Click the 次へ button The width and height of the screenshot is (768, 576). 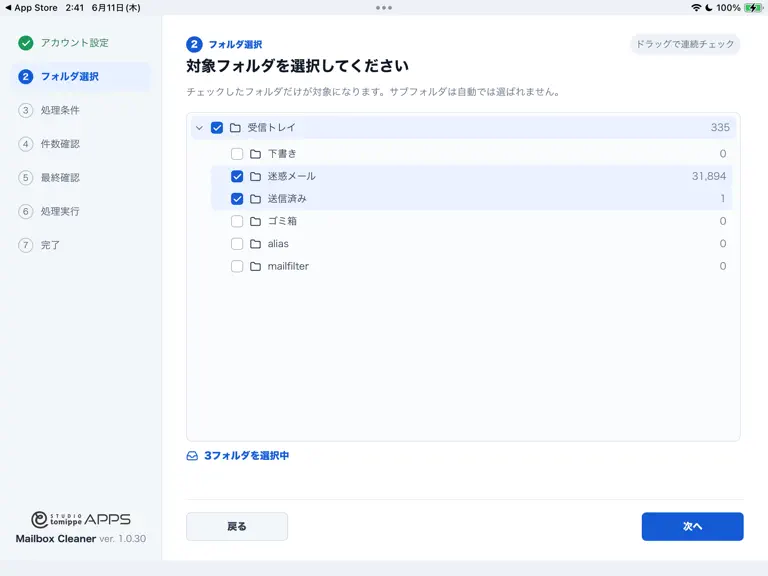(693, 527)
